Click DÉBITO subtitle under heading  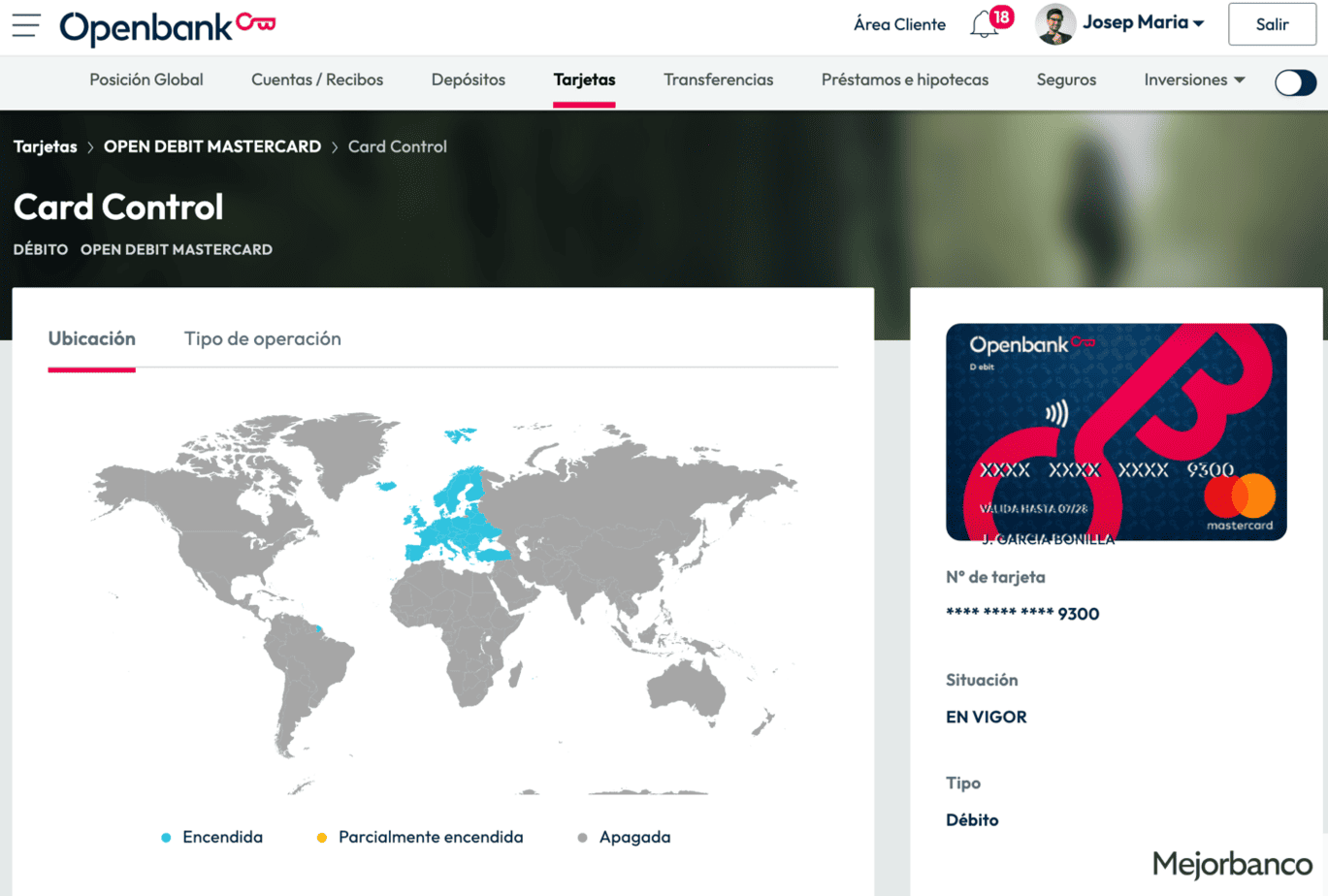click(x=41, y=249)
